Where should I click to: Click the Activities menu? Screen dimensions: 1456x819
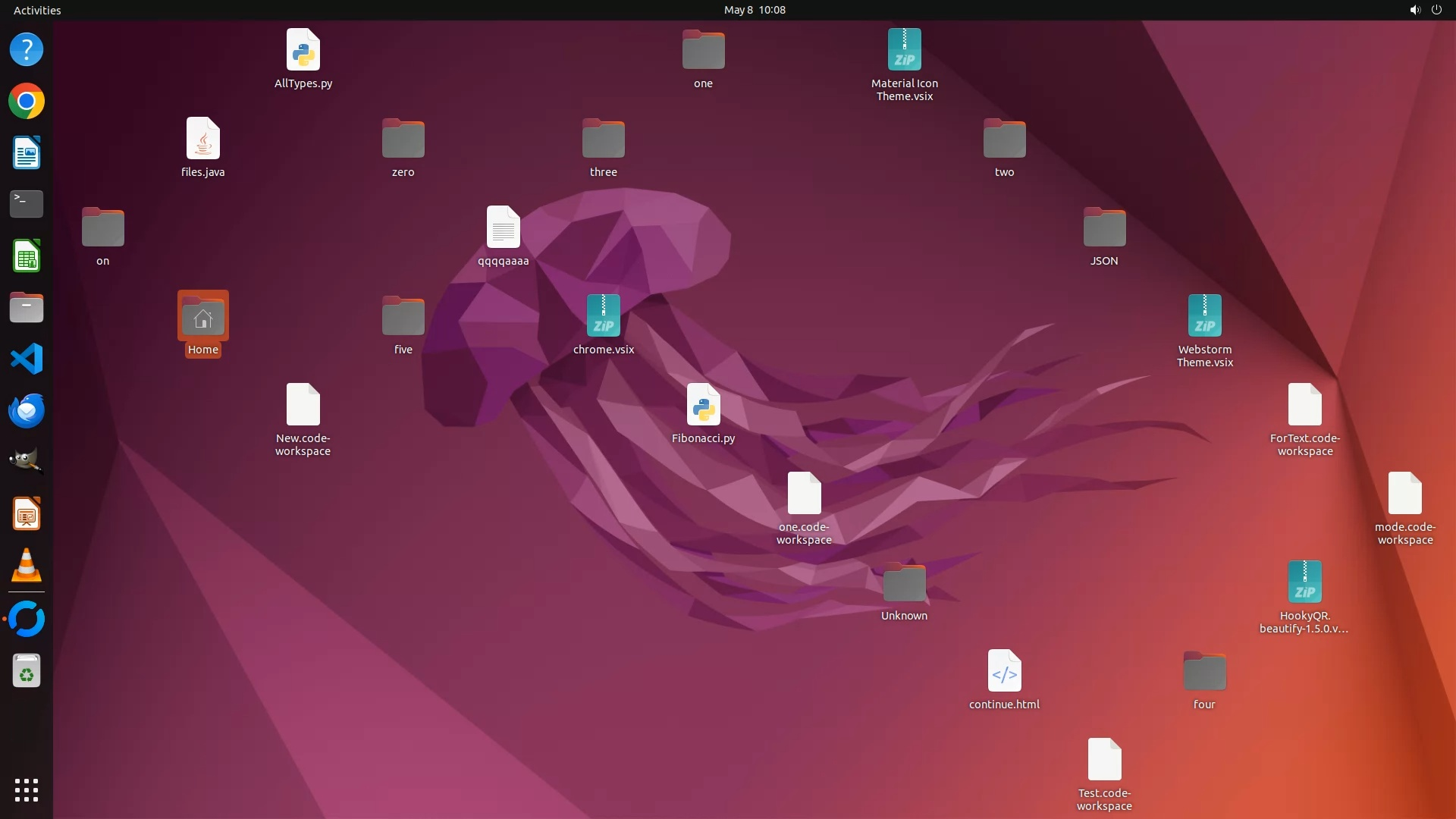pyautogui.click(x=37, y=10)
